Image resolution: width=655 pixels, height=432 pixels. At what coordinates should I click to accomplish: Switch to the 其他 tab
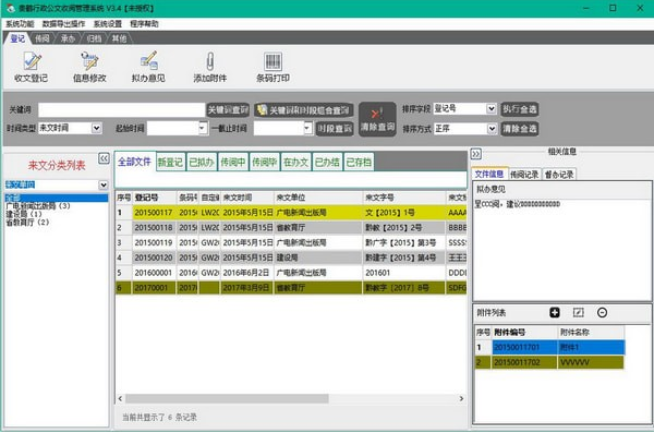(x=119, y=39)
